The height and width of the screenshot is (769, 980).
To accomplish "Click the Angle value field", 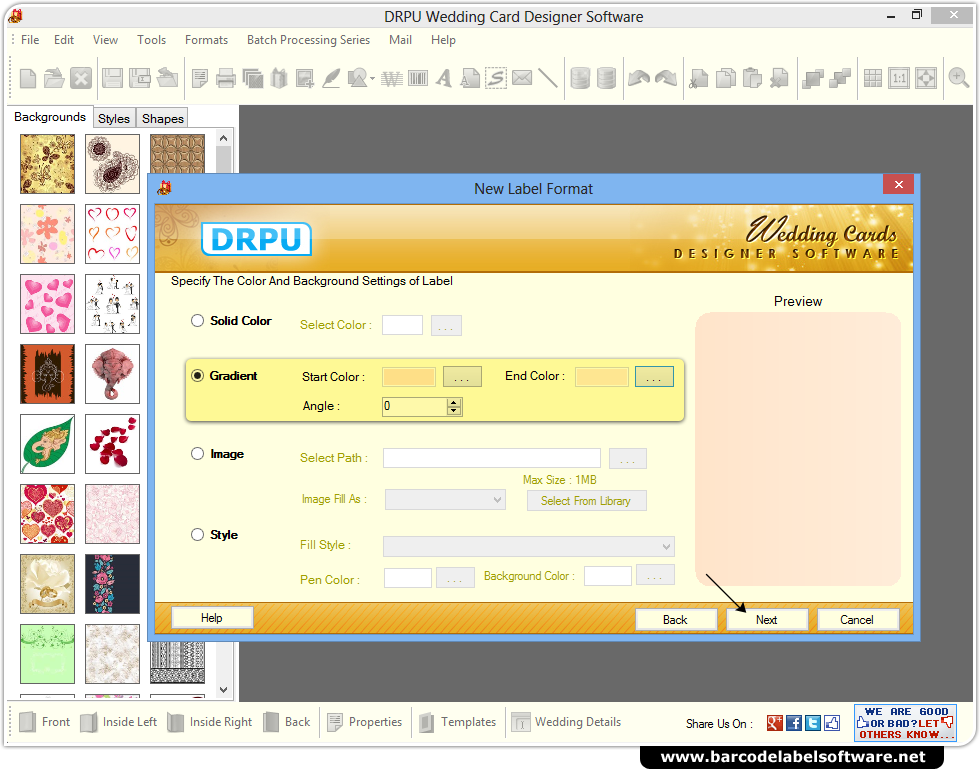I will point(415,406).
